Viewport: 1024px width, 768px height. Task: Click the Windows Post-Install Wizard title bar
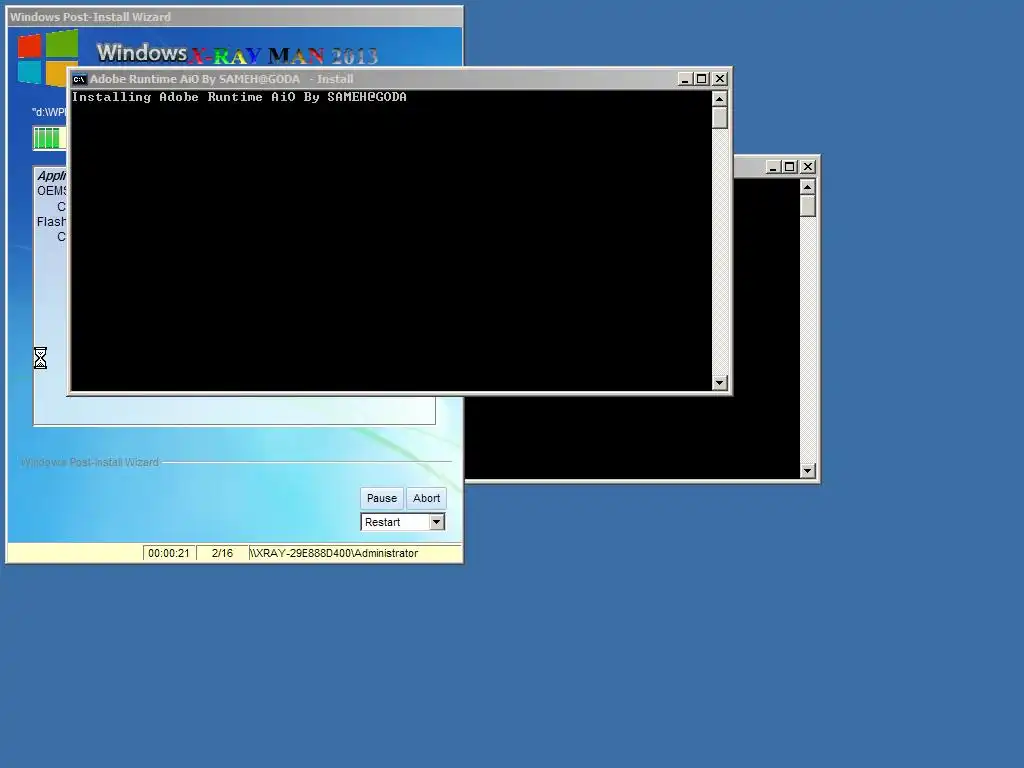click(x=234, y=17)
